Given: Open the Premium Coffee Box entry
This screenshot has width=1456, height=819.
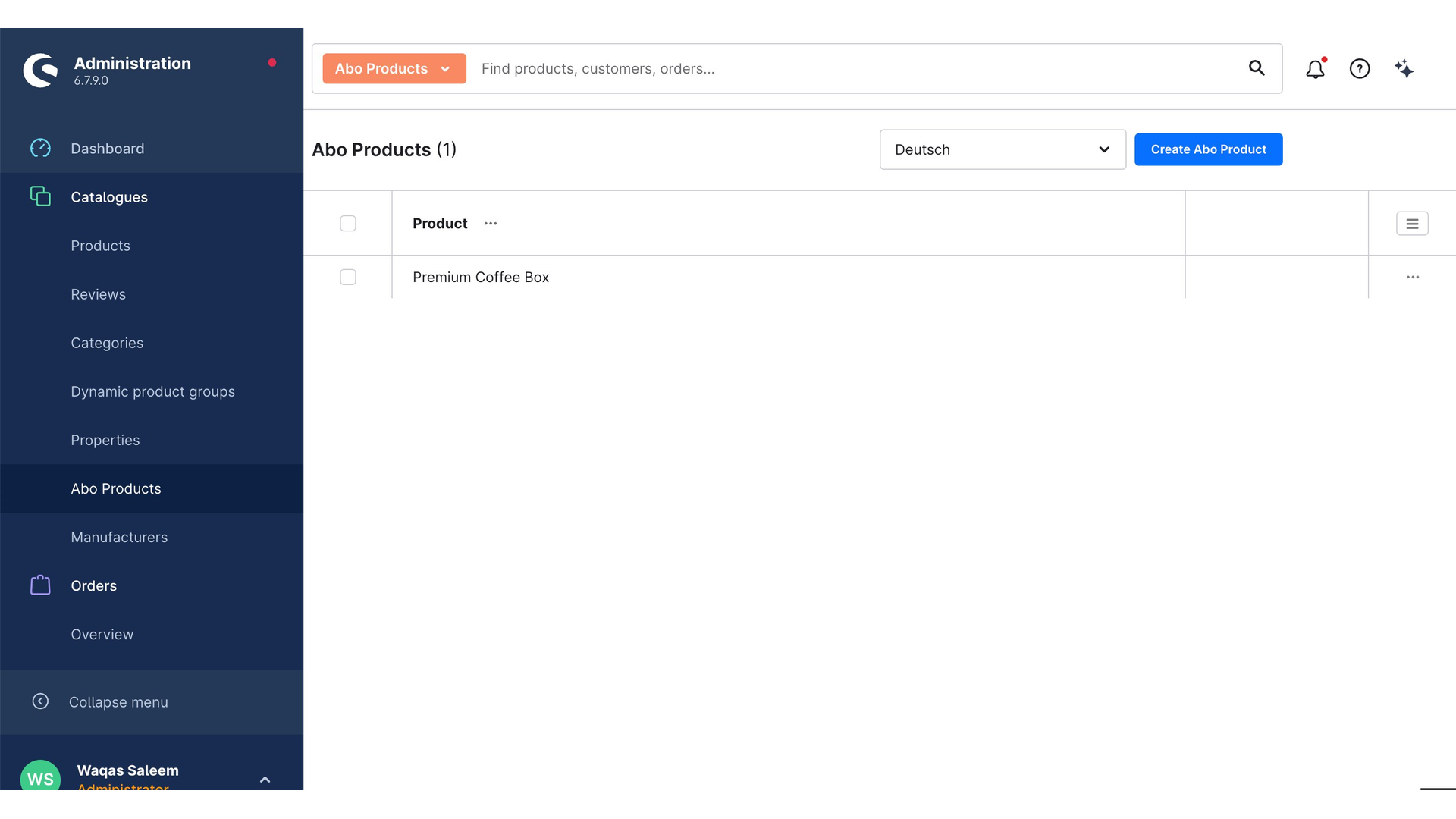Looking at the screenshot, I should [481, 278].
